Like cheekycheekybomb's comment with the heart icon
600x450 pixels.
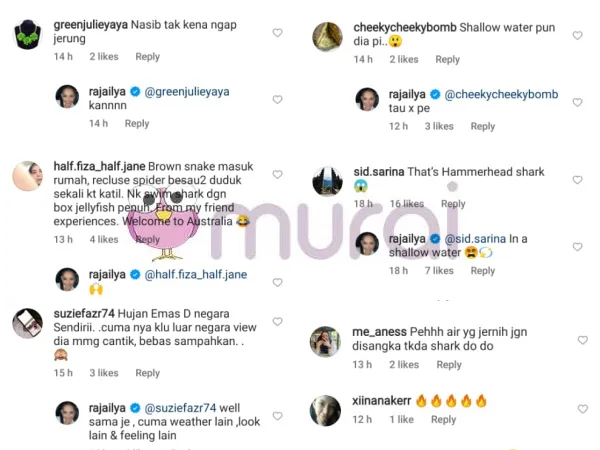577,36
